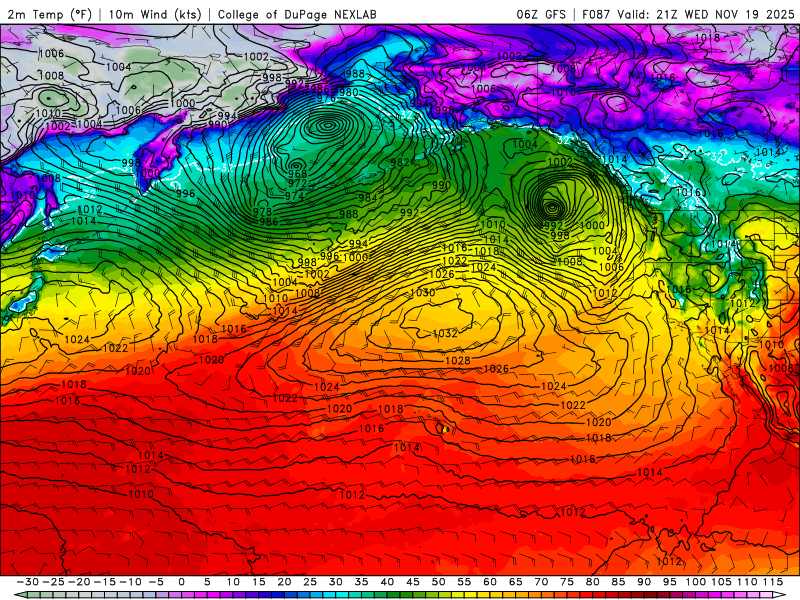
Task: Click the 115 color scale label
Action: [x=773, y=582]
